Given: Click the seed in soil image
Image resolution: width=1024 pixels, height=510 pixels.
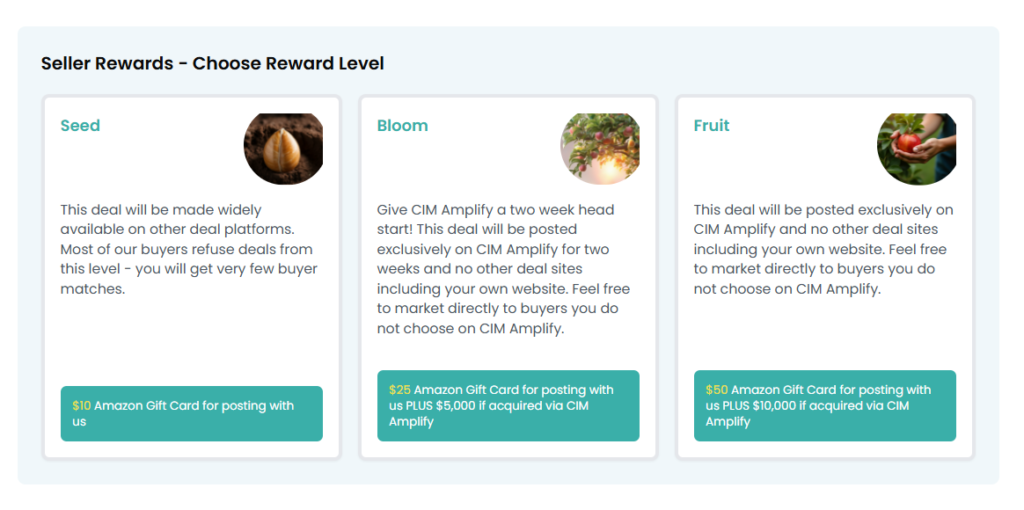Looking at the screenshot, I should pos(283,149).
